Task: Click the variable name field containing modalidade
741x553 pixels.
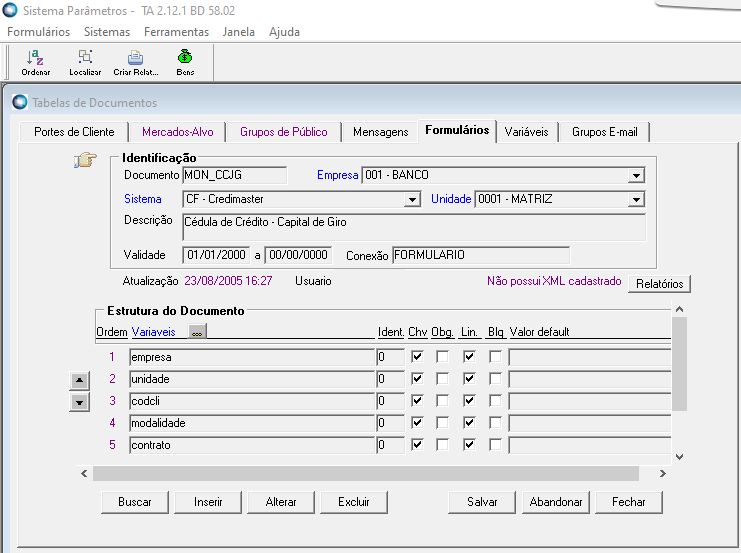Action: [x=252, y=423]
